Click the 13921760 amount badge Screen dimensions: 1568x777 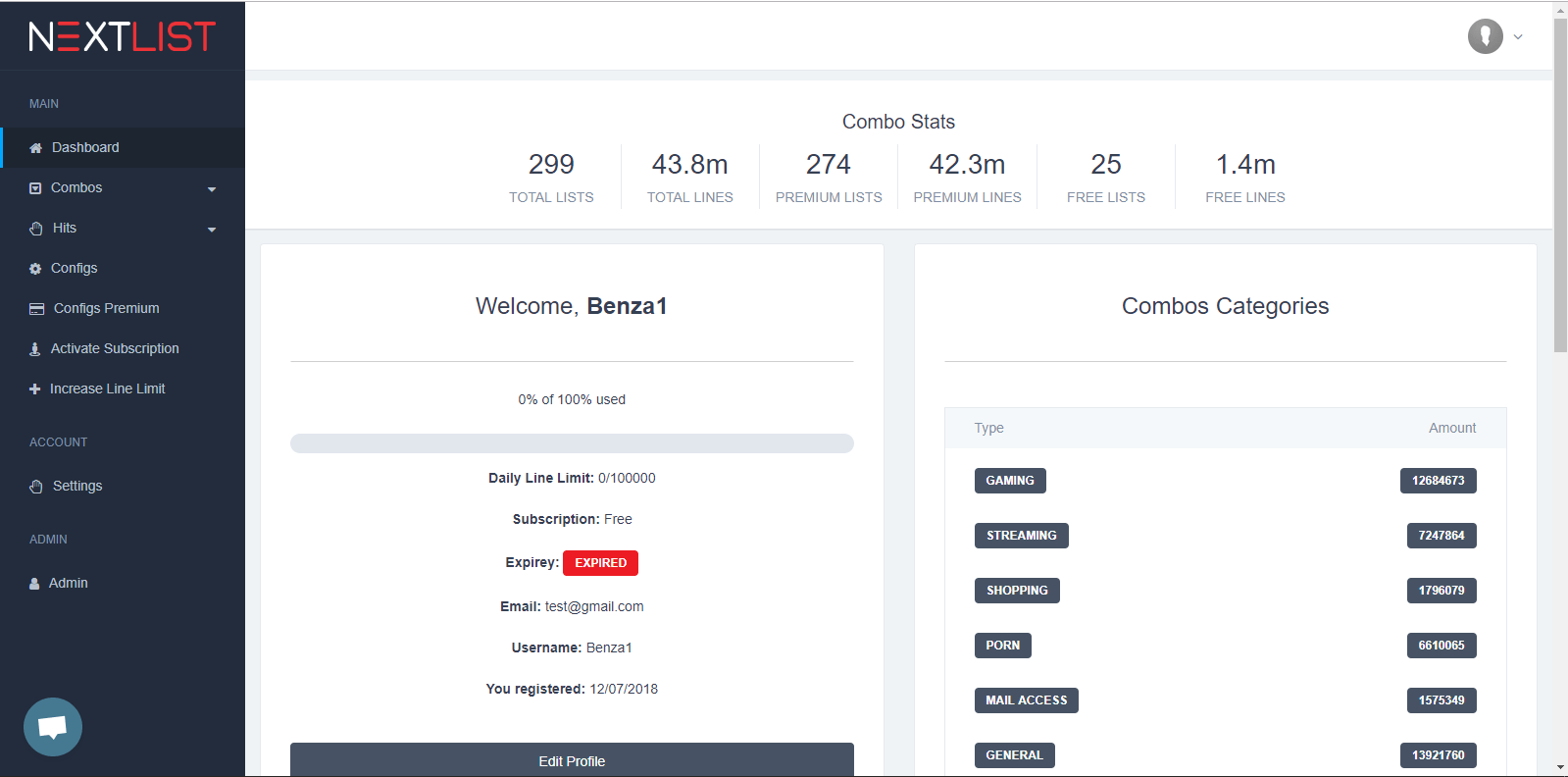(x=1439, y=755)
